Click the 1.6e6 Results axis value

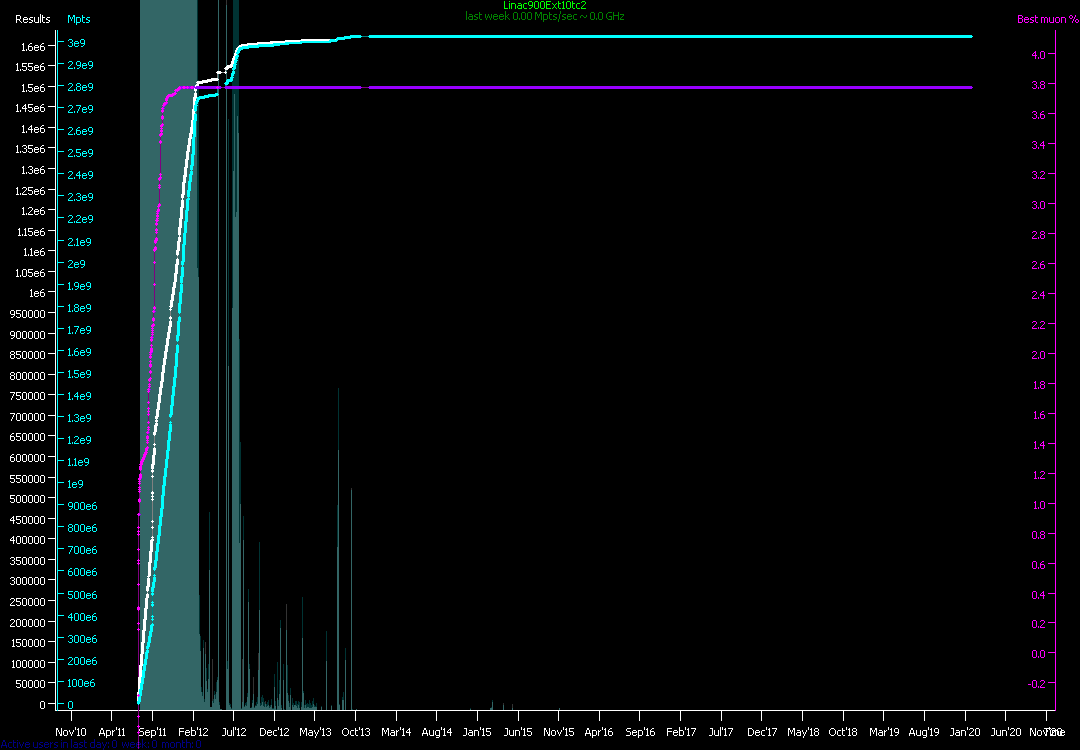tap(33, 47)
